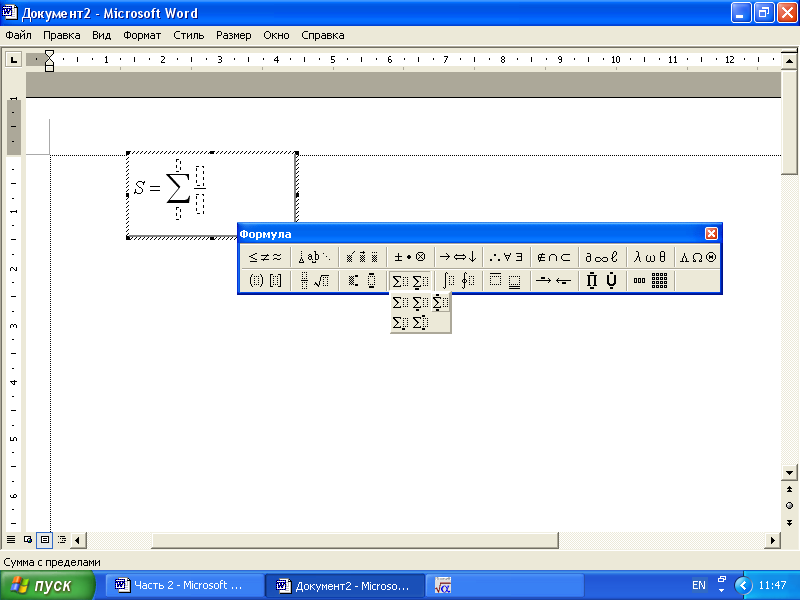Screen dimensions: 800x600
Task: Click the indent marker on the horizontal ruler
Action: tap(49, 60)
